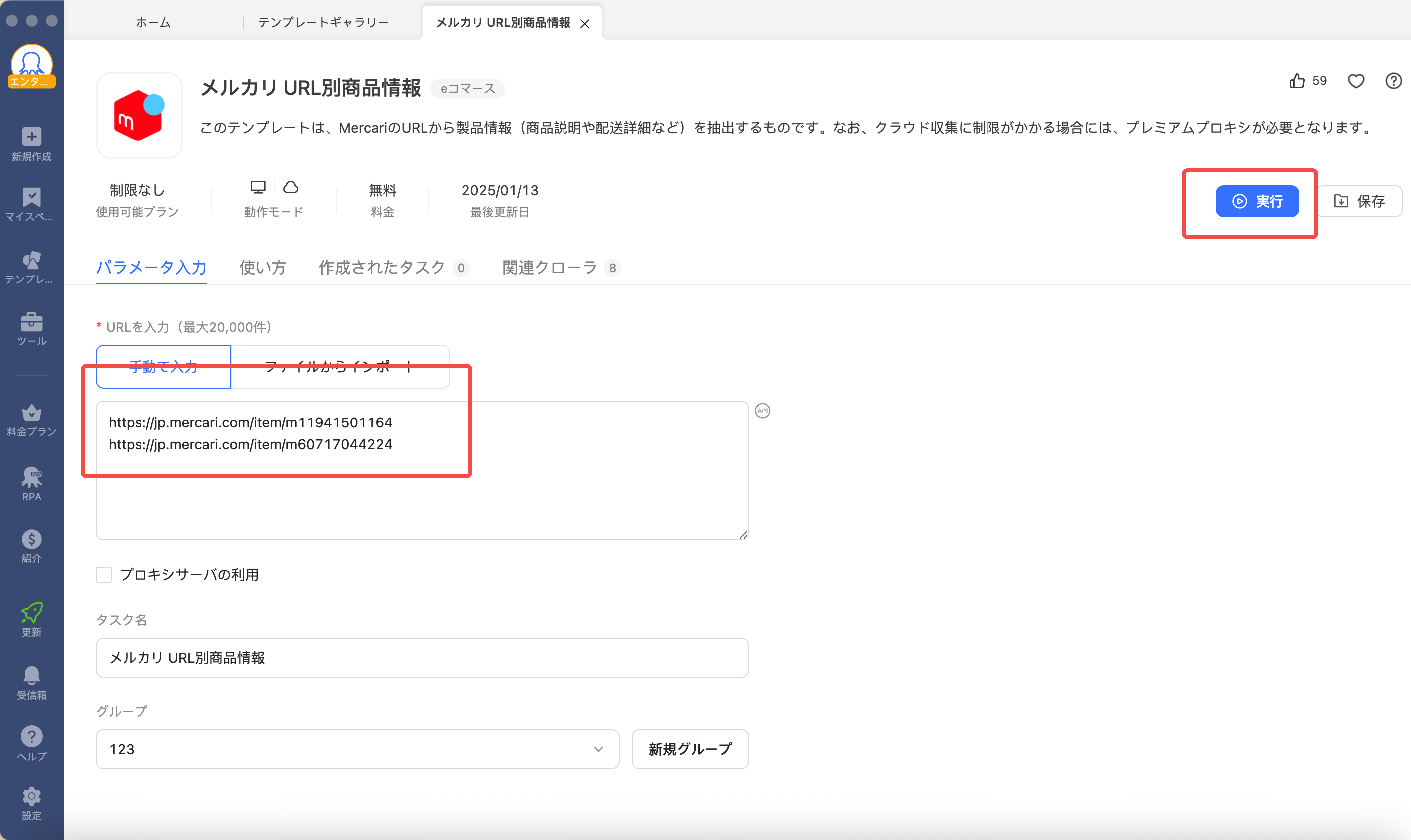1411x840 pixels.
Task: Enable プロキシサーバの利用 checkbox
Action: click(x=104, y=574)
